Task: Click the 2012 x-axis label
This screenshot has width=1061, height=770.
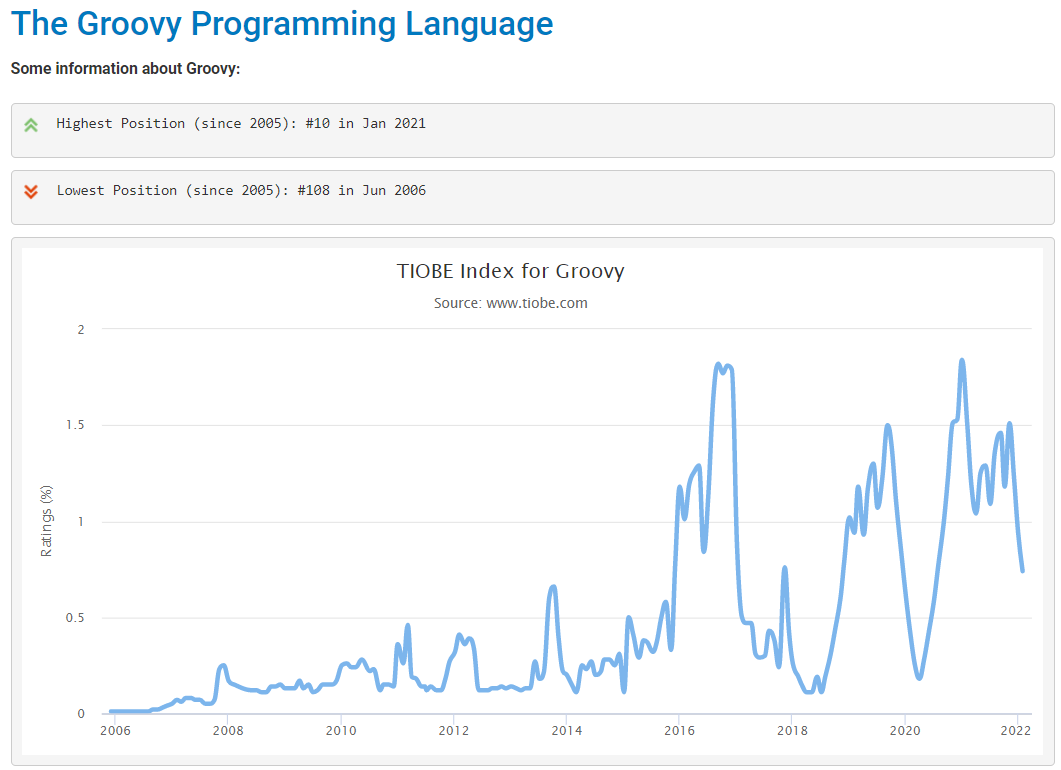Action: point(454,731)
